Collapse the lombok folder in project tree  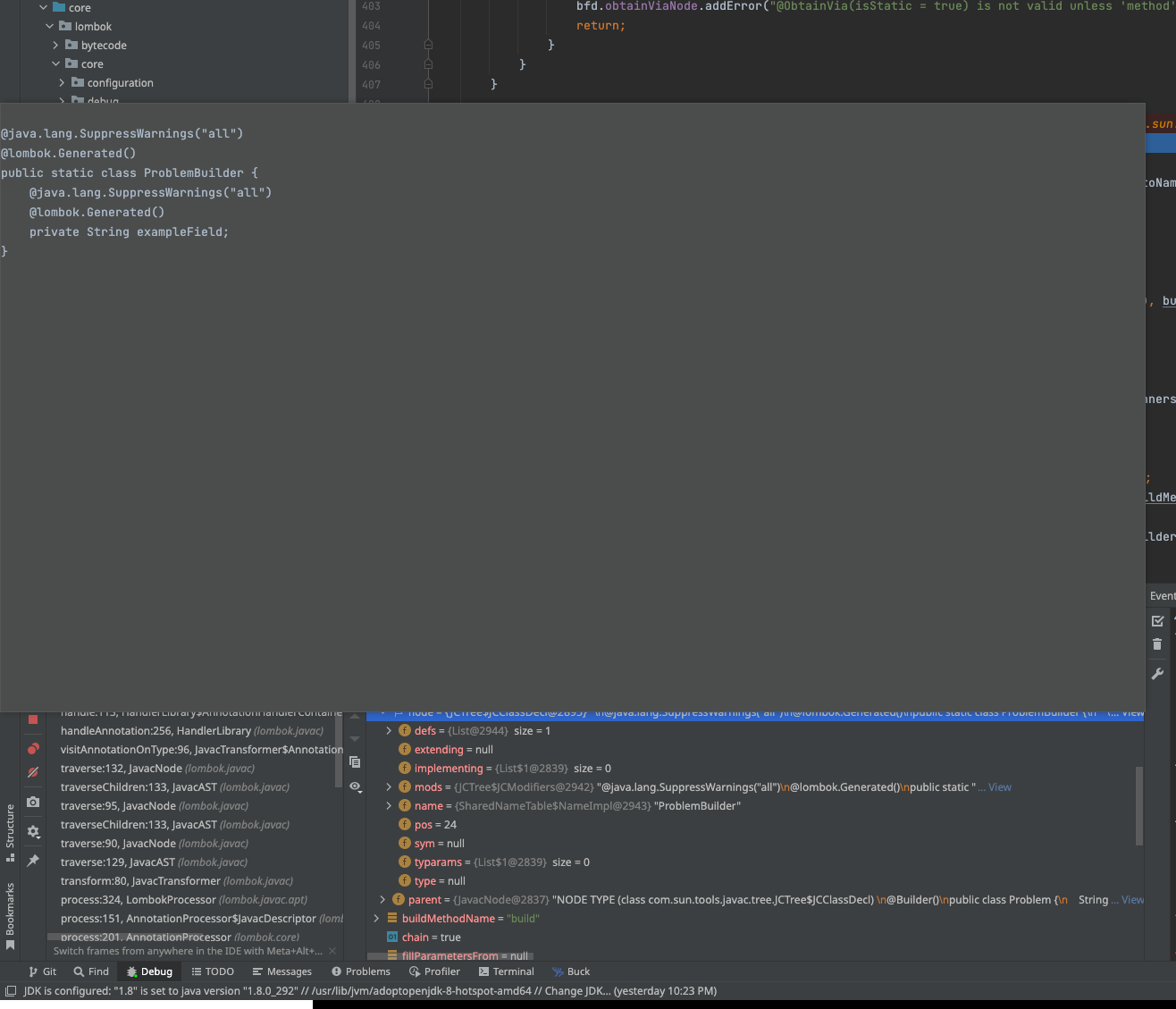click(50, 27)
